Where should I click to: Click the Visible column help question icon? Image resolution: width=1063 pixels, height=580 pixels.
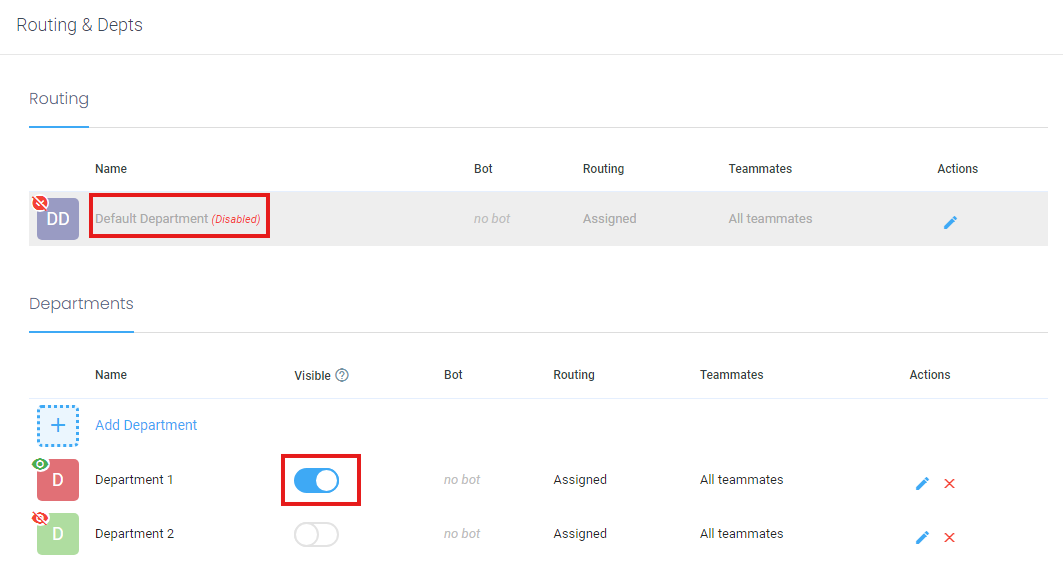click(342, 375)
